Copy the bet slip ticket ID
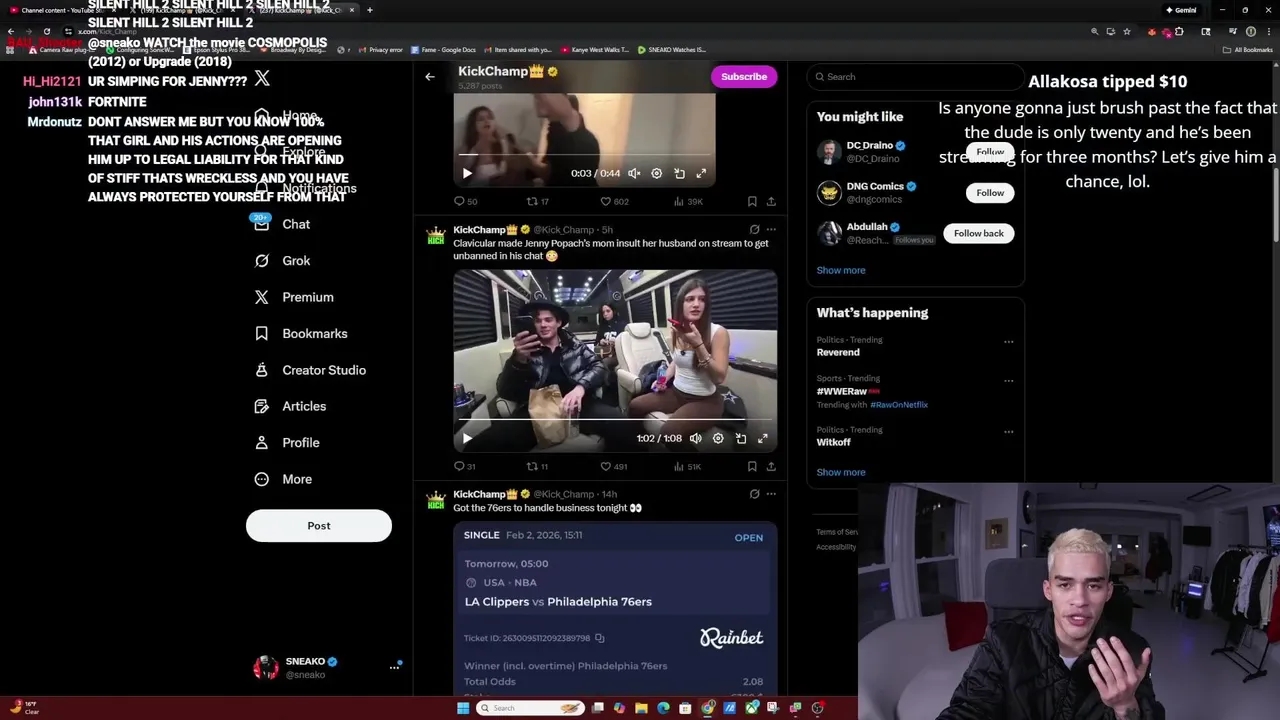The image size is (1280, 720). [x=600, y=638]
